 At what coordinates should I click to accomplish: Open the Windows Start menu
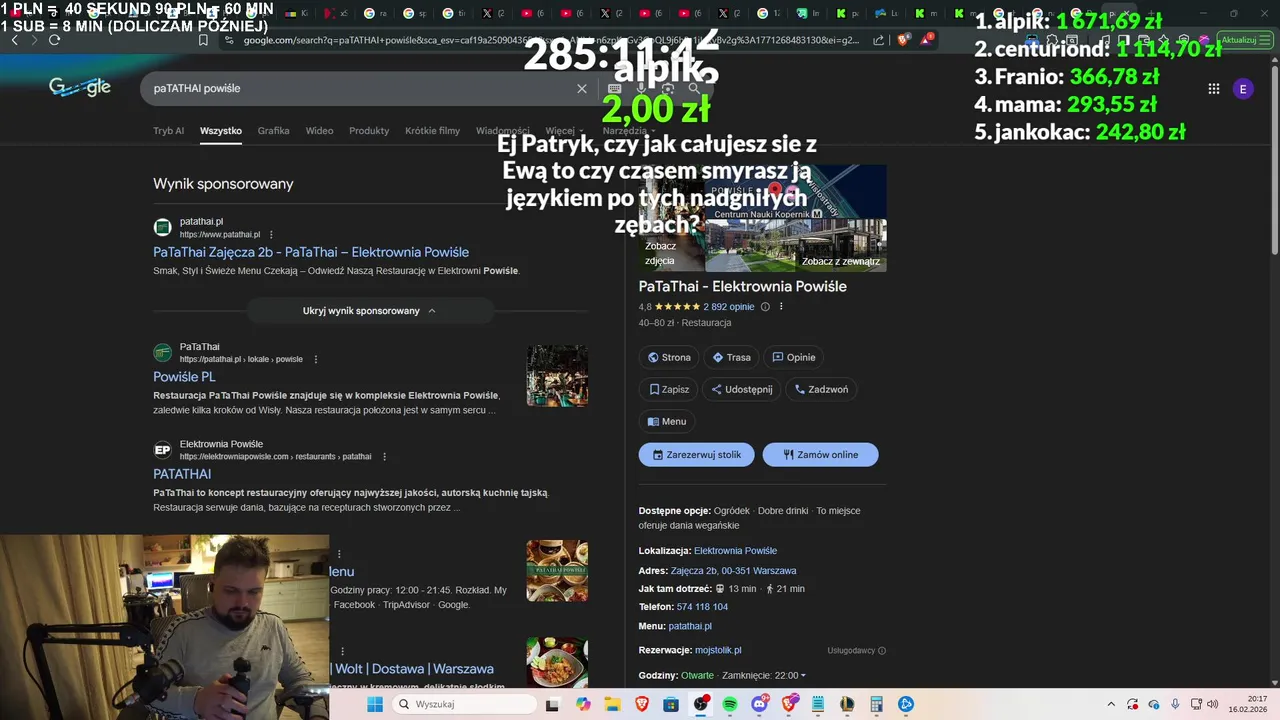[x=375, y=704]
